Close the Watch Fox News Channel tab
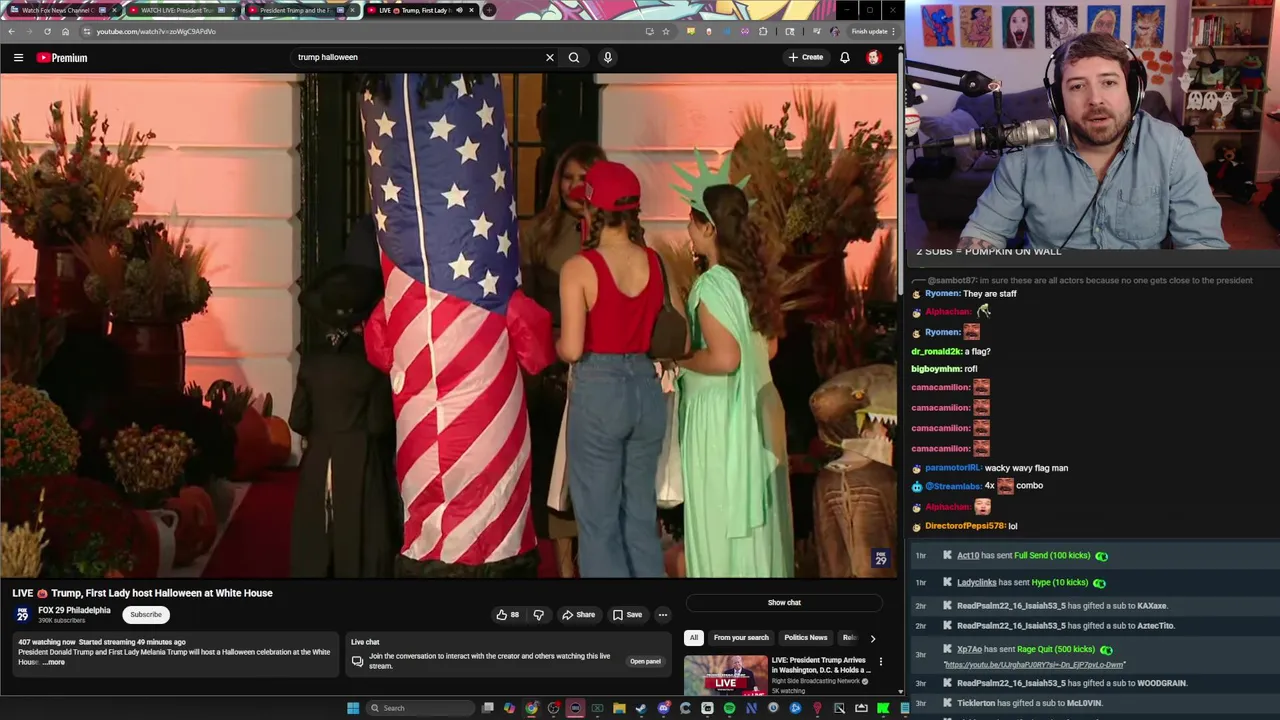Viewport: 1280px width, 720px height. [x=113, y=10]
